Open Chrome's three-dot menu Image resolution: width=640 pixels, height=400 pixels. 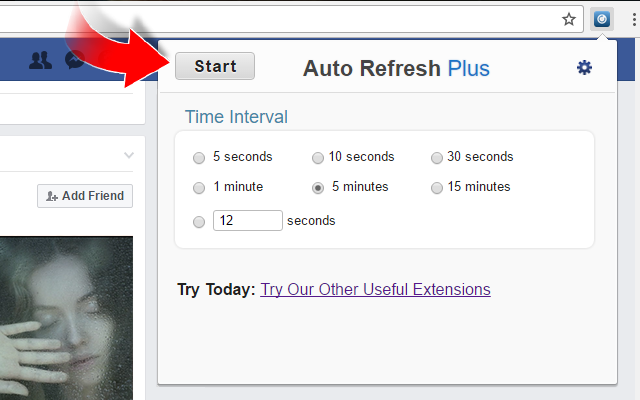(633, 19)
